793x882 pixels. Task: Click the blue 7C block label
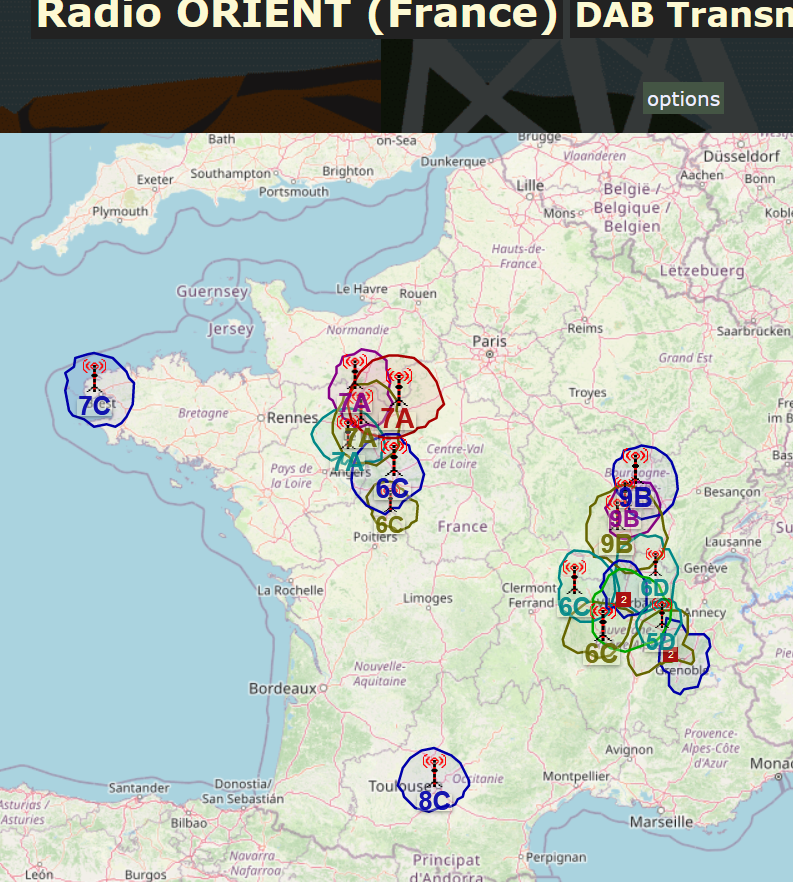point(94,406)
